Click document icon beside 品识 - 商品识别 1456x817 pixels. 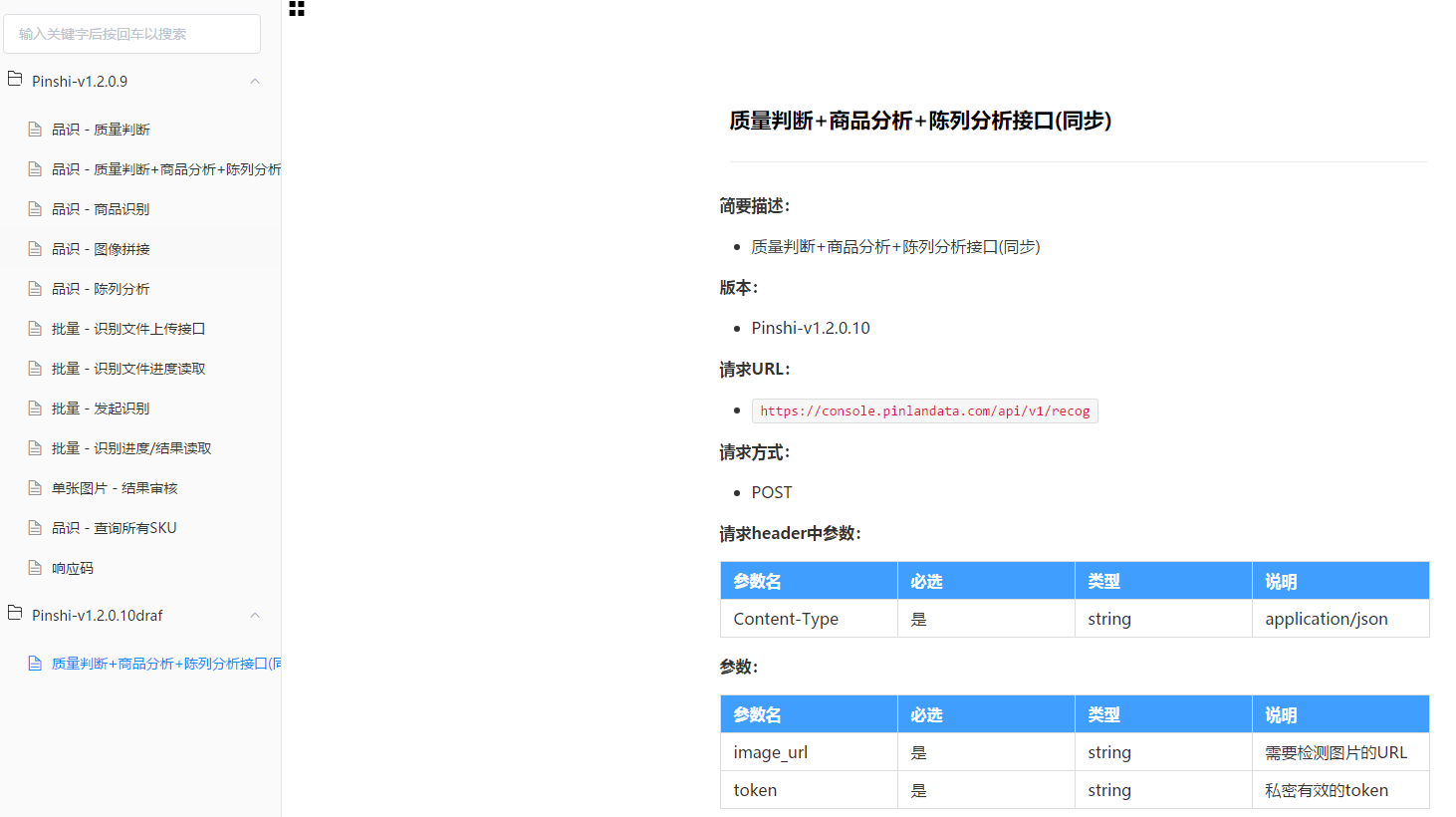[x=35, y=209]
